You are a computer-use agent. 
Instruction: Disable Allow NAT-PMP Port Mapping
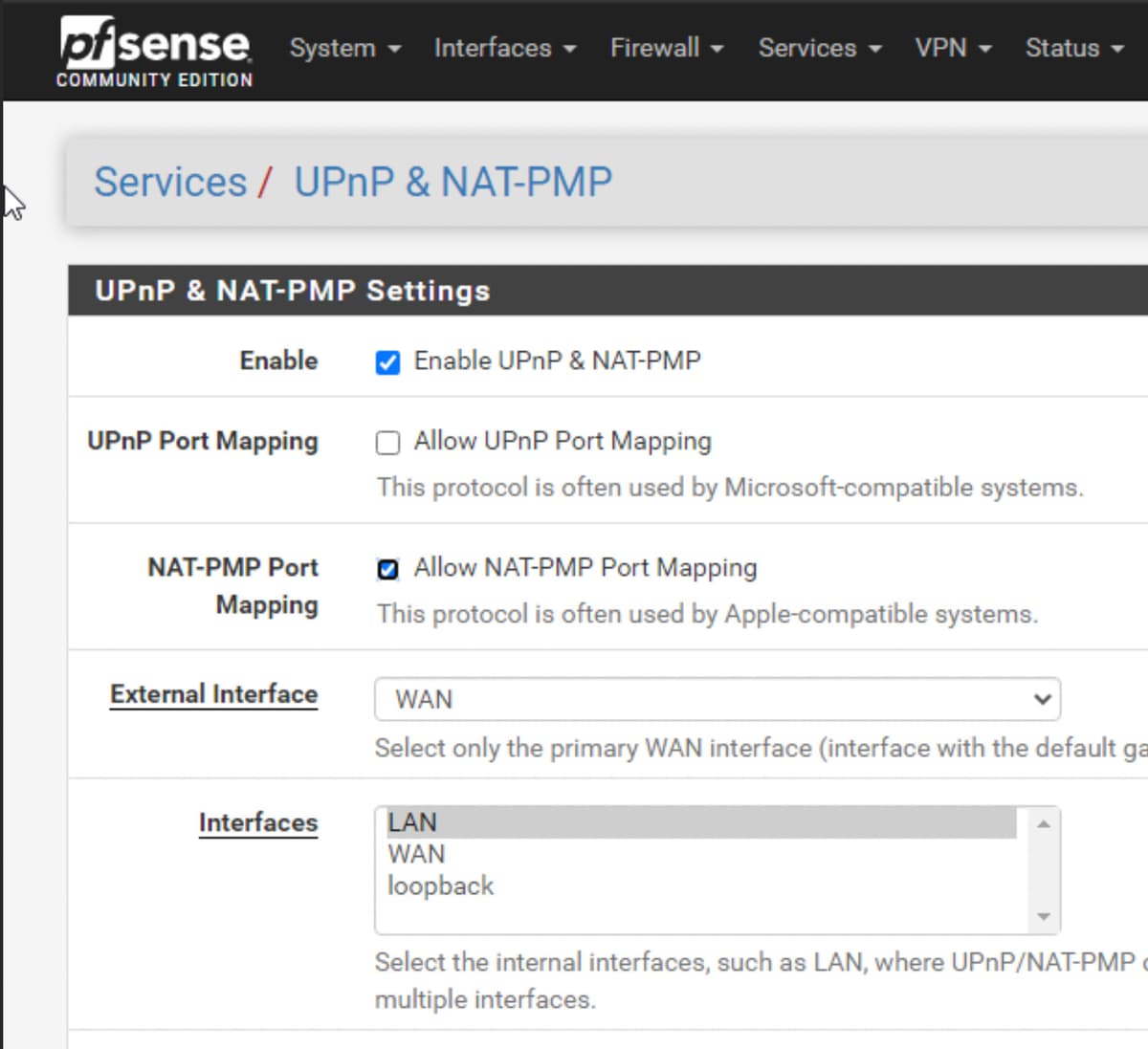tap(386, 568)
